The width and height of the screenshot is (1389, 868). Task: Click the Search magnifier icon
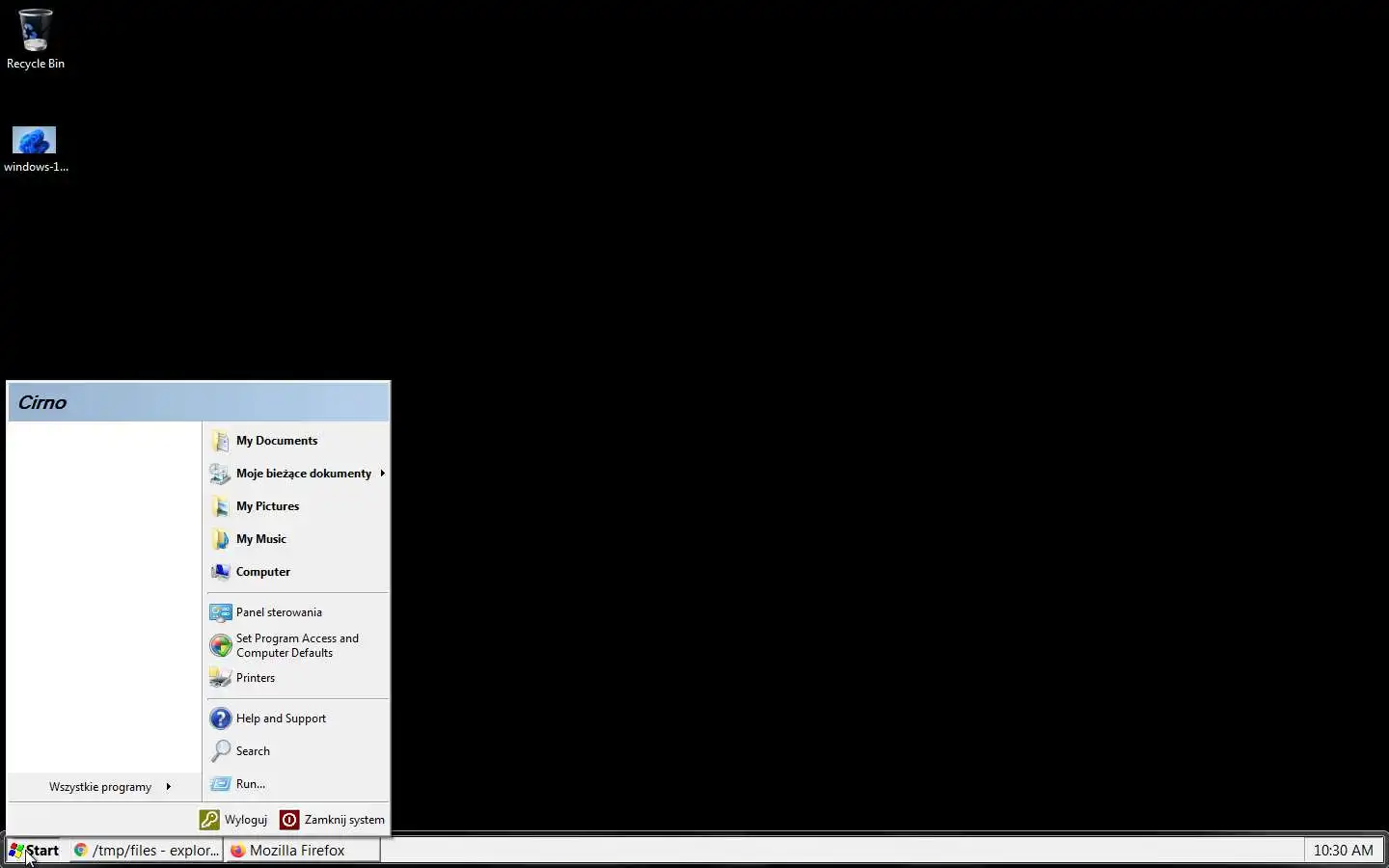220,751
